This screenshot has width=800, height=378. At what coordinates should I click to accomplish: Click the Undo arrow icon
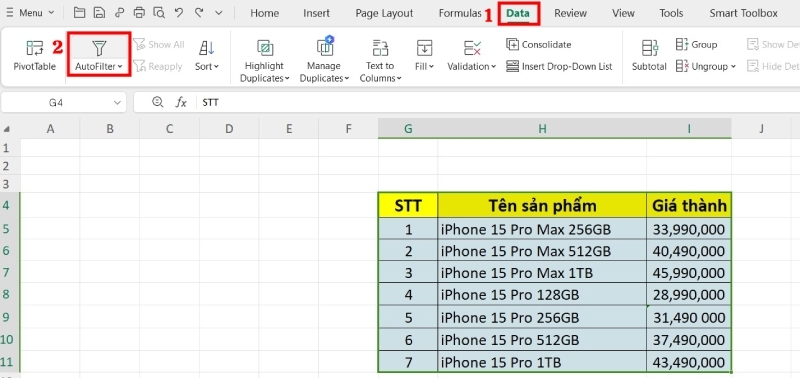point(179,13)
